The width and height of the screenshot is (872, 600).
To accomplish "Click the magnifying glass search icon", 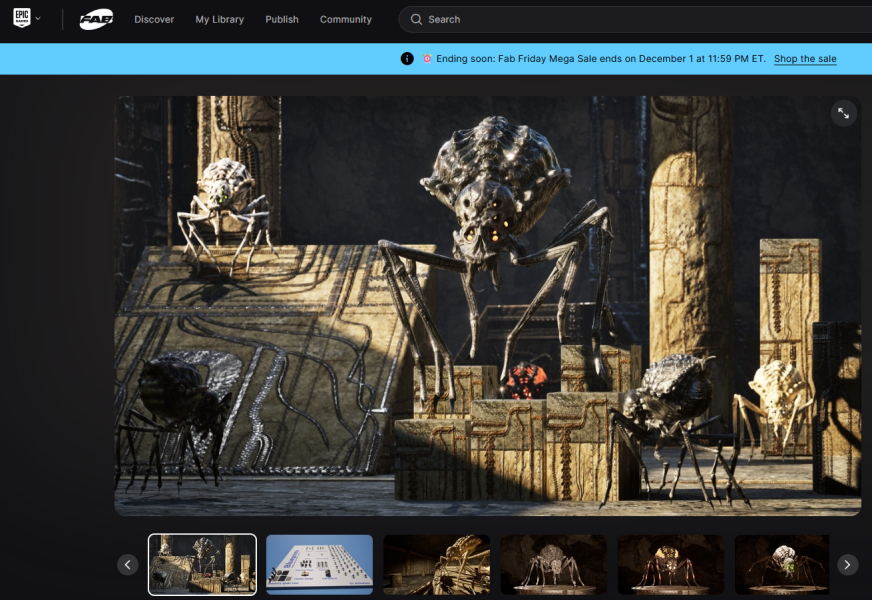I will click(417, 19).
